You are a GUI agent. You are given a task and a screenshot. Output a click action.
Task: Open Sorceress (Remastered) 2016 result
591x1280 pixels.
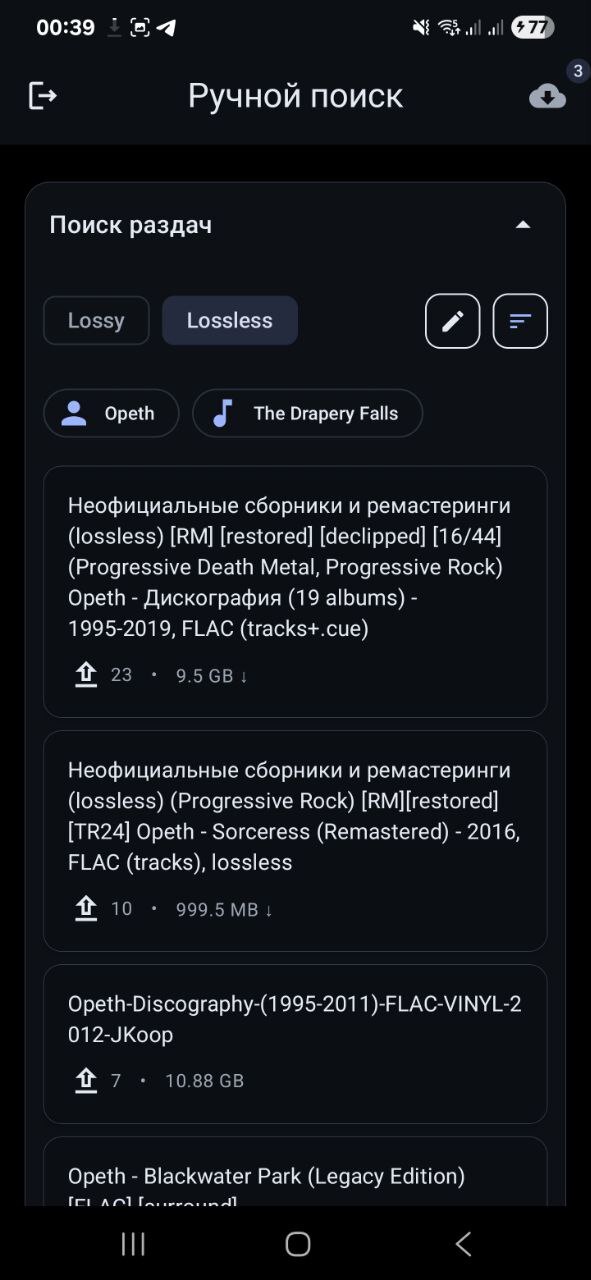click(295, 841)
